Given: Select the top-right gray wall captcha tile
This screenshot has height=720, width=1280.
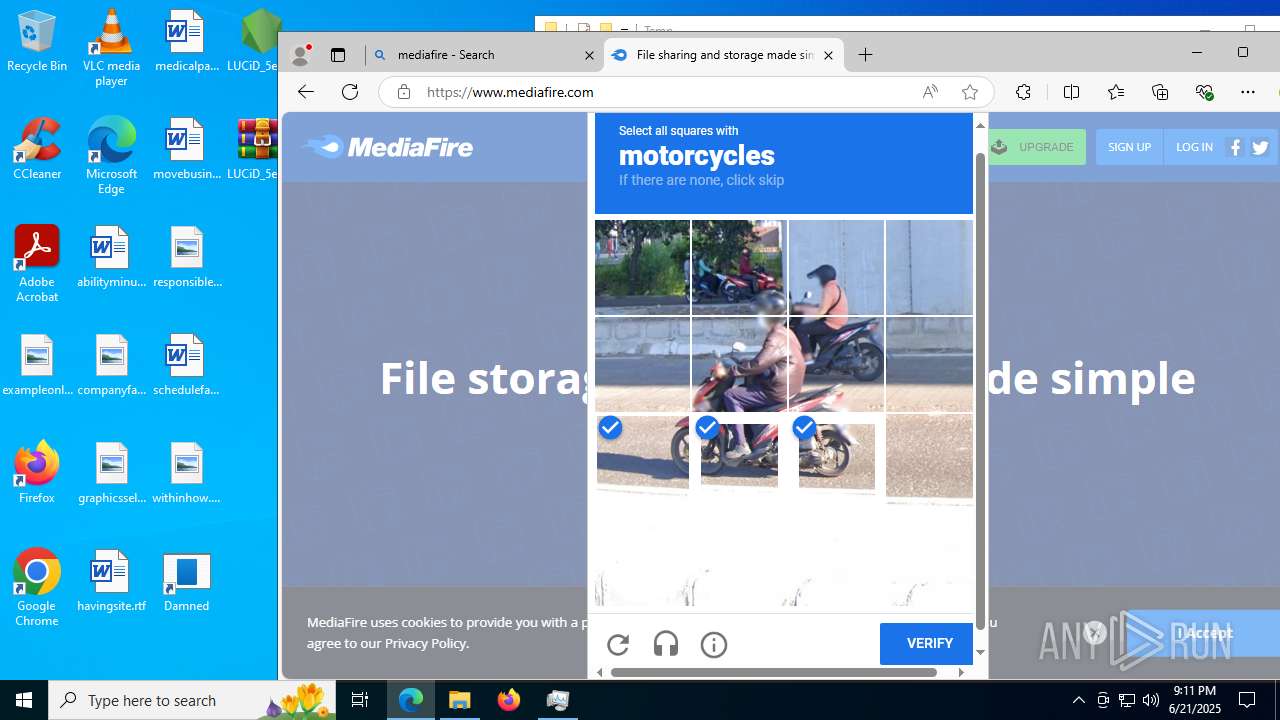Looking at the screenshot, I should point(929,268).
